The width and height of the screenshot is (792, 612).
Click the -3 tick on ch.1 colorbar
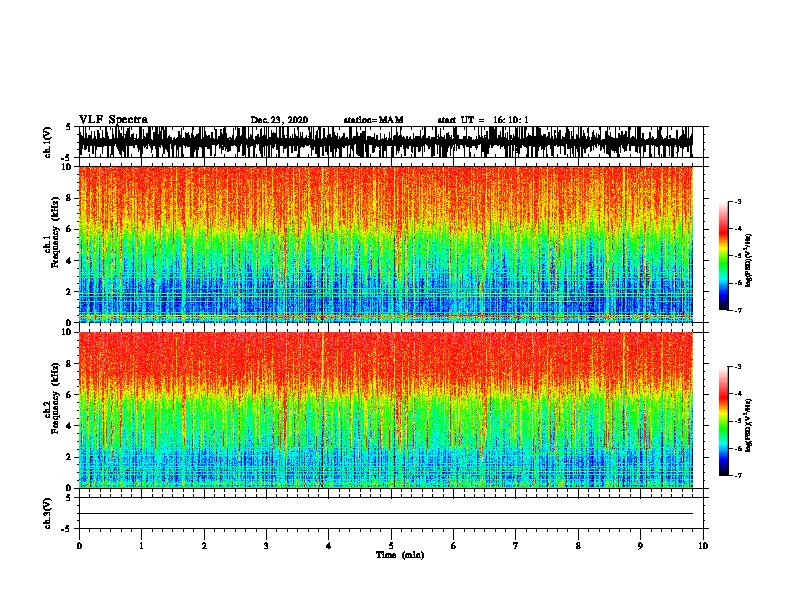737,202
